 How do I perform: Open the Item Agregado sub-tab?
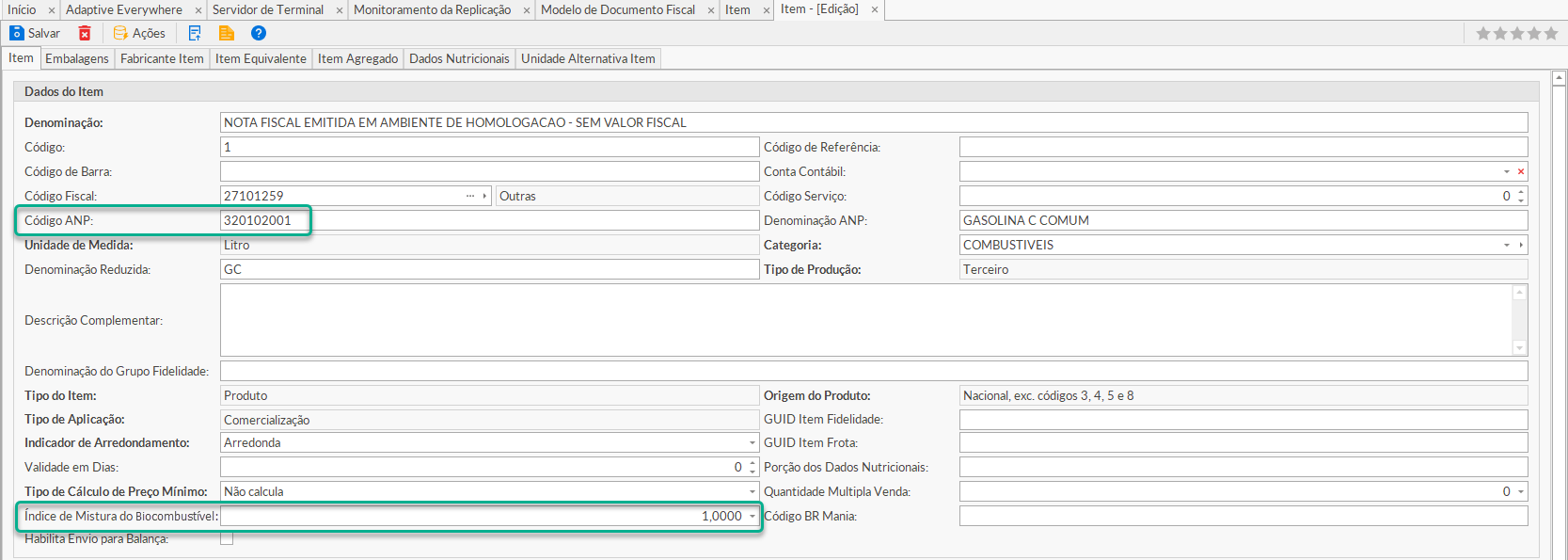[x=357, y=58]
